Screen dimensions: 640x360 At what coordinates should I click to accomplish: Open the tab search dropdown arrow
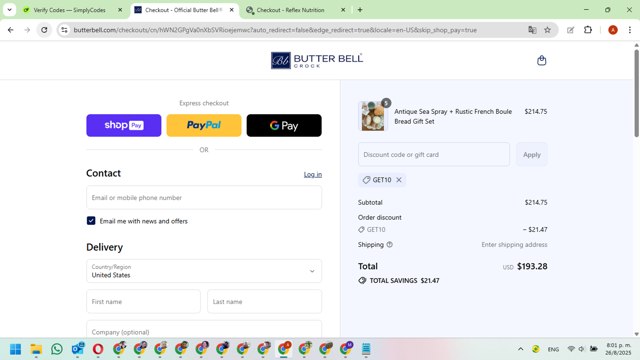pyautogui.click(x=9, y=10)
